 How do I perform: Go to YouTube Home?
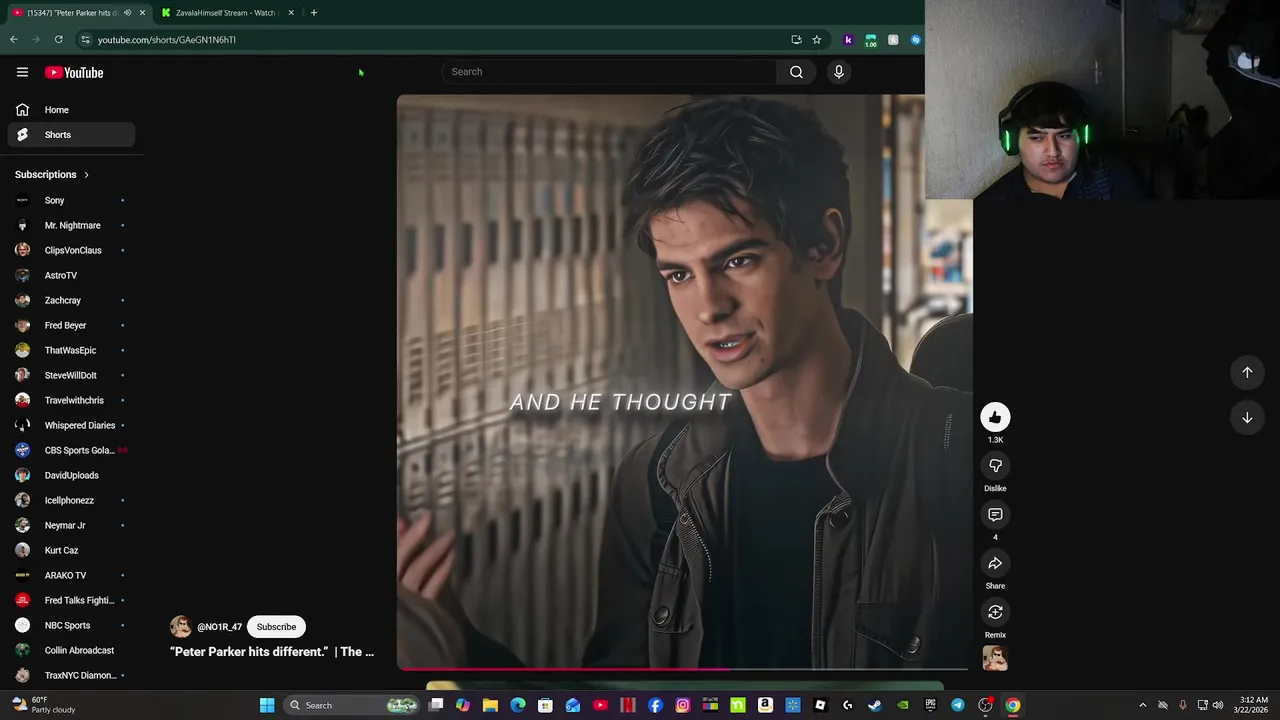[71, 110]
